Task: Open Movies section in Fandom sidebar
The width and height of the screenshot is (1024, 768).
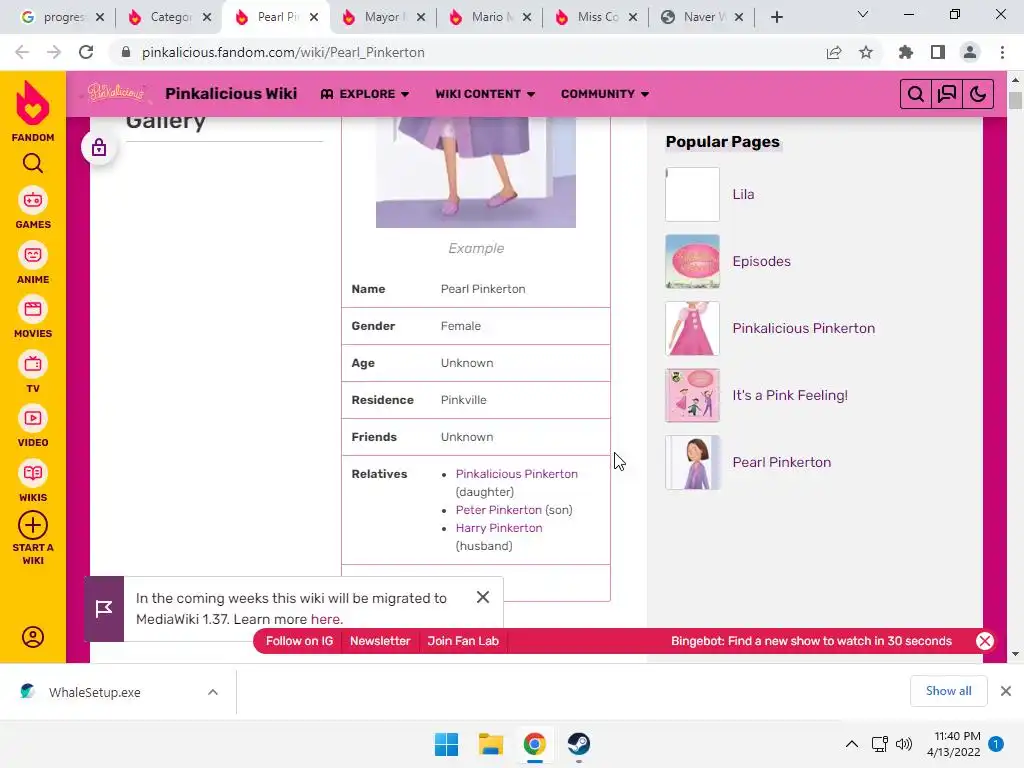Action: pyautogui.click(x=33, y=318)
